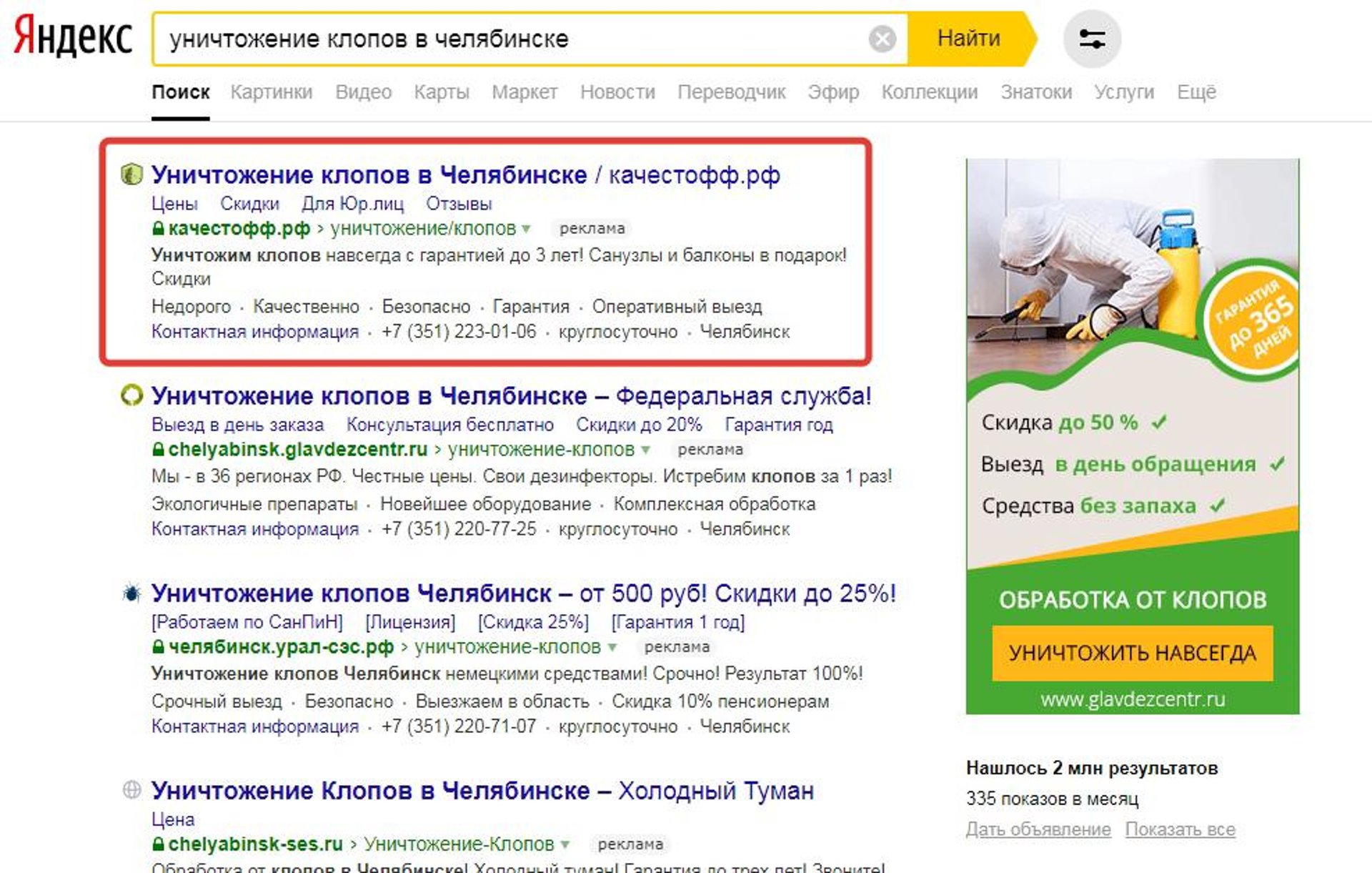The width and height of the screenshot is (1372, 873).
Task: Click the челябинск.урал-сэс.рф domain link
Action: click(x=281, y=647)
